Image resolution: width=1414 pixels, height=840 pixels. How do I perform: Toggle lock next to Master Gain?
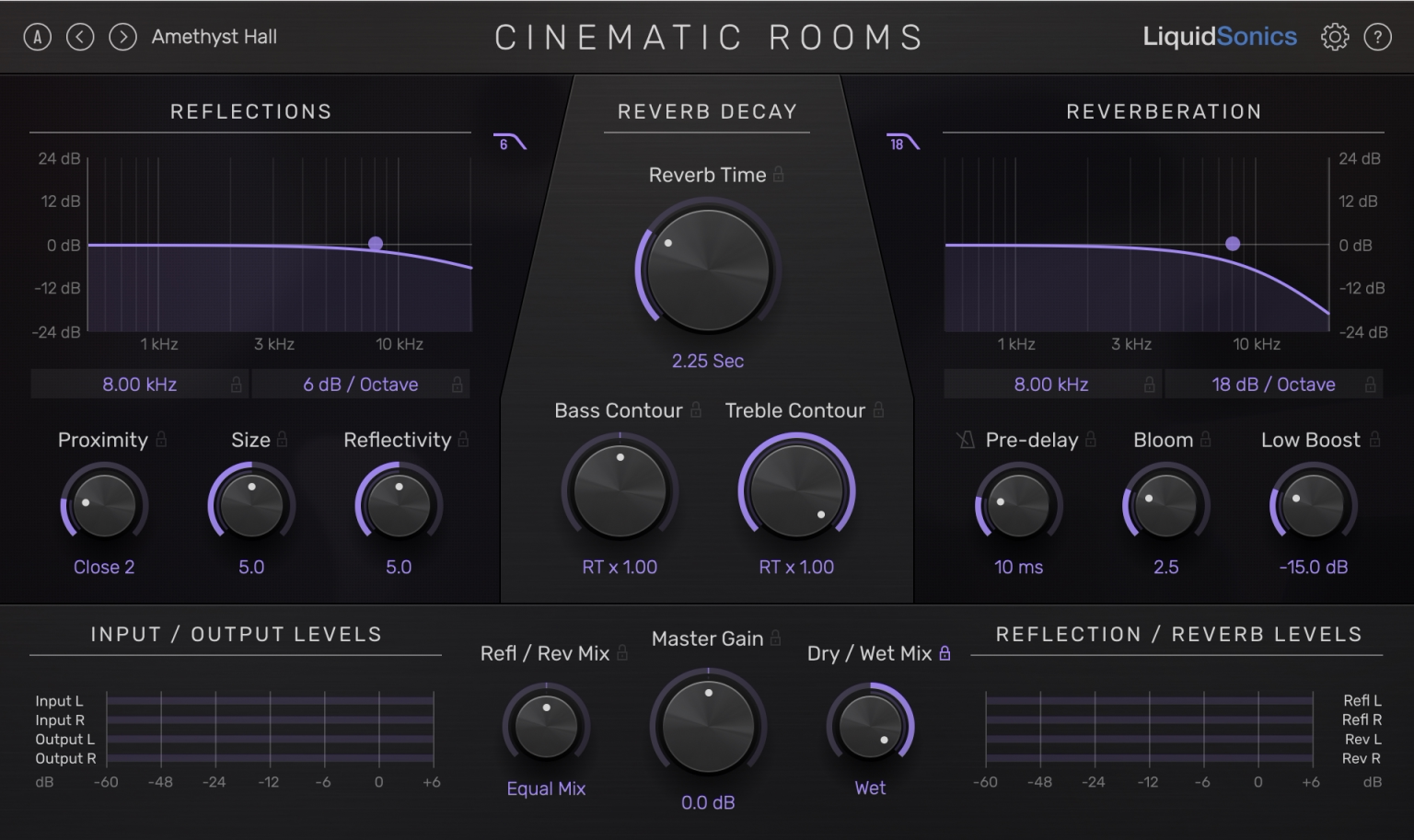coord(776,637)
